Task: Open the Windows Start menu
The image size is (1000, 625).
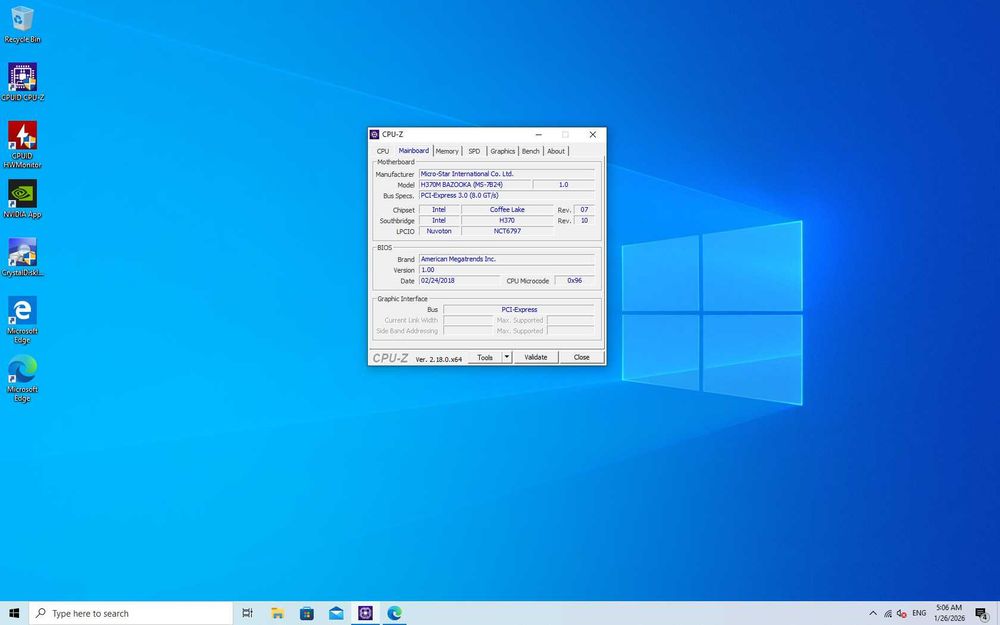Action: click(14, 613)
